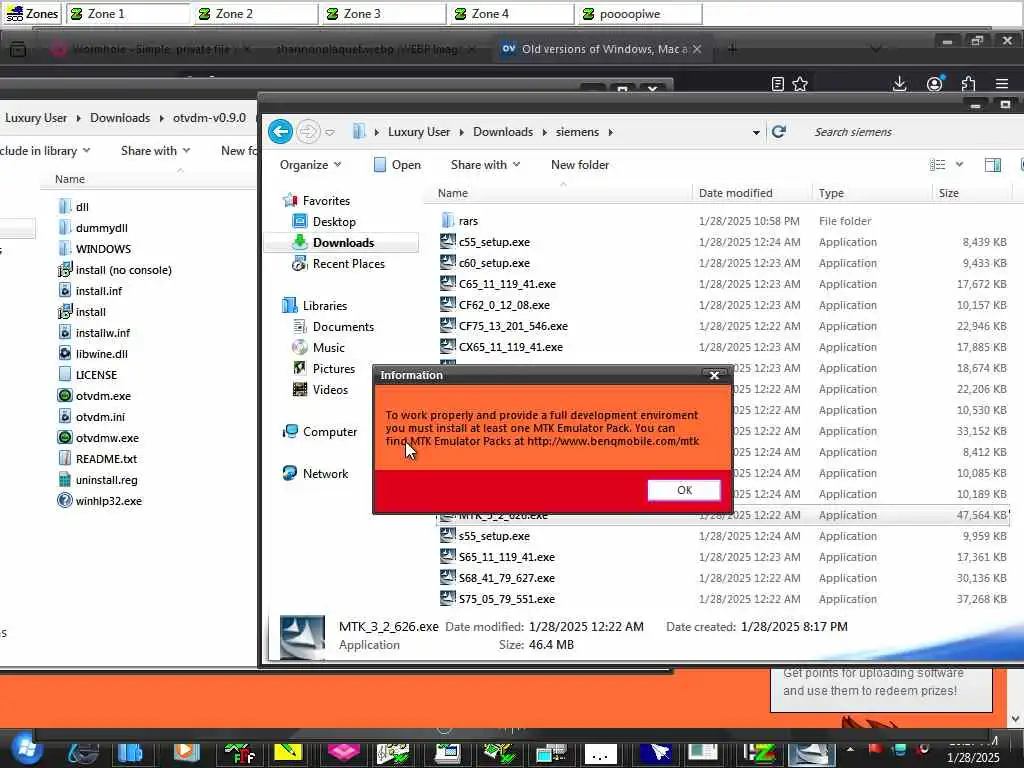The height and width of the screenshot is (768, 1024).
Task: Switch to Zone 1 tab
Action: (x=127, y=14)
